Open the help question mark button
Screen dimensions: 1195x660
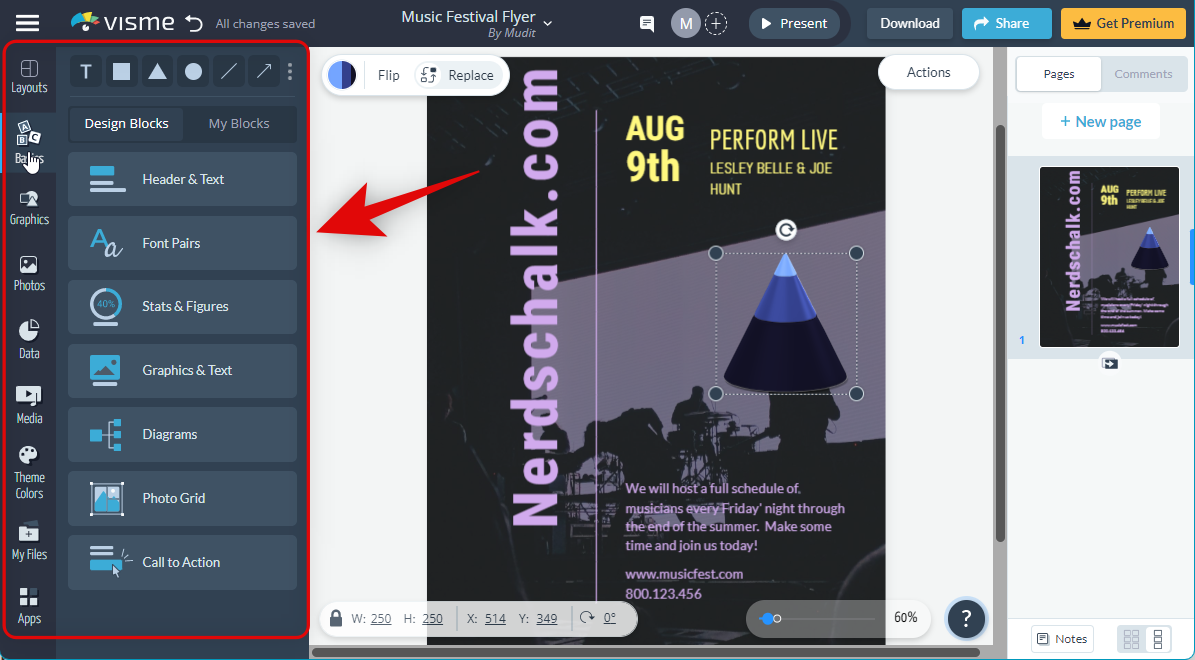(966, 618)
